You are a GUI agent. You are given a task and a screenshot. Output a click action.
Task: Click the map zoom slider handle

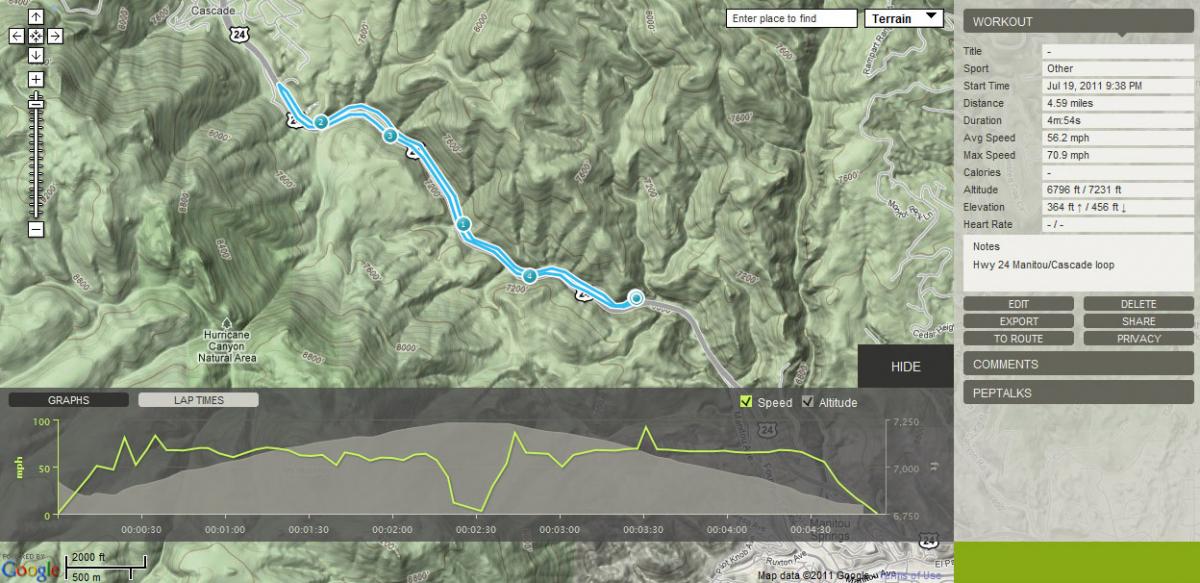(36, 103)
